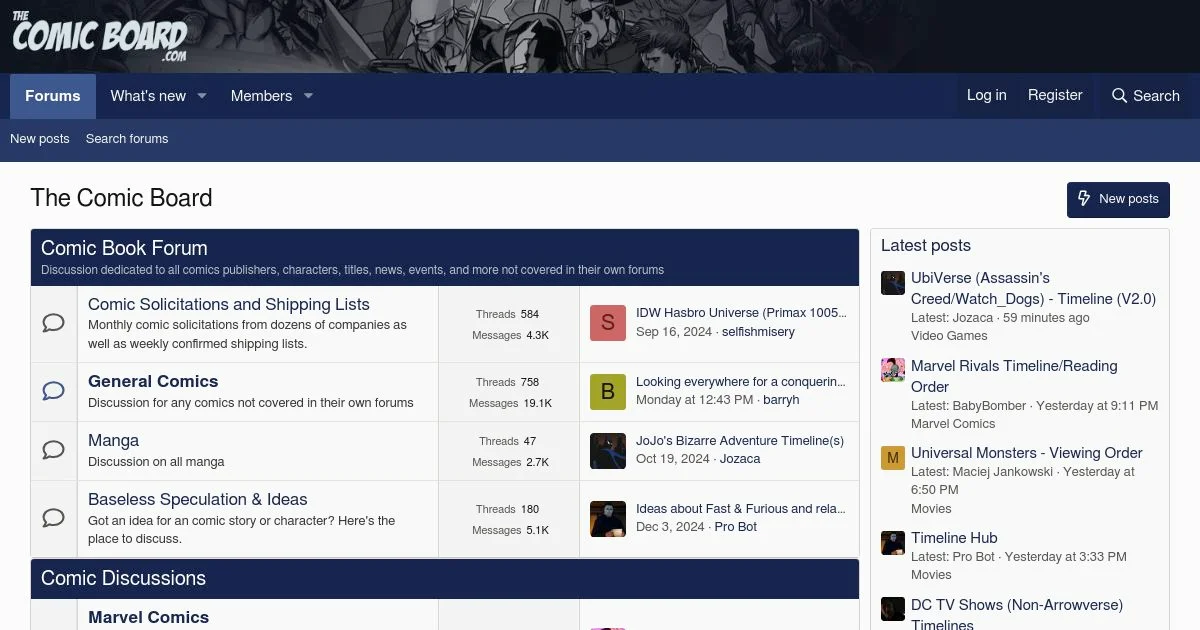The height and width of the screenshot is (630, 1200).
Task: Click the Dec 3, 2024 date link
Action: pos(670,527)
